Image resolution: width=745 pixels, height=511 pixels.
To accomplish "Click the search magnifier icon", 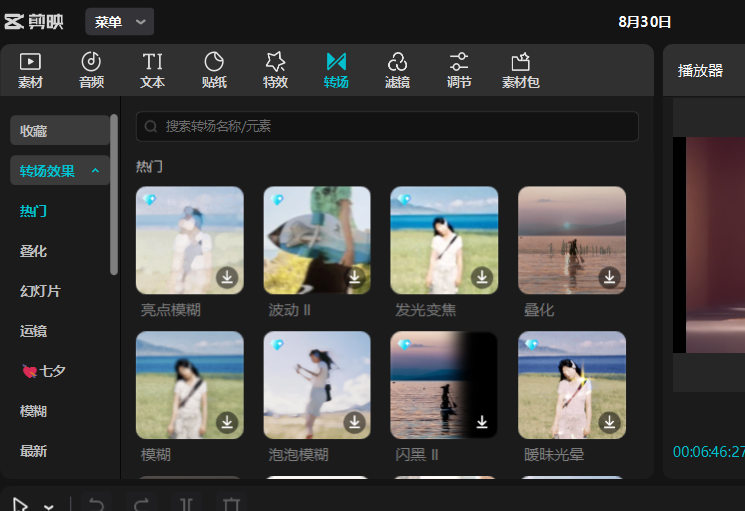I will [151, 126].
